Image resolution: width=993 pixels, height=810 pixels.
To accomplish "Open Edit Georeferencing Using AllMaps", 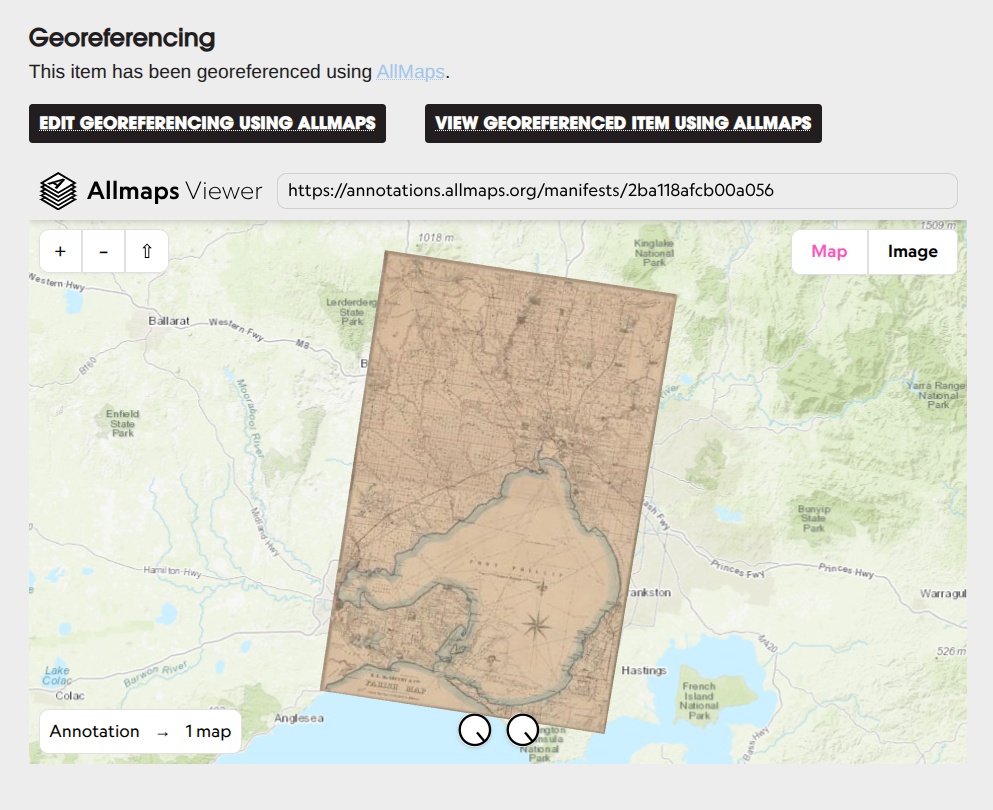I will point(207,123).
